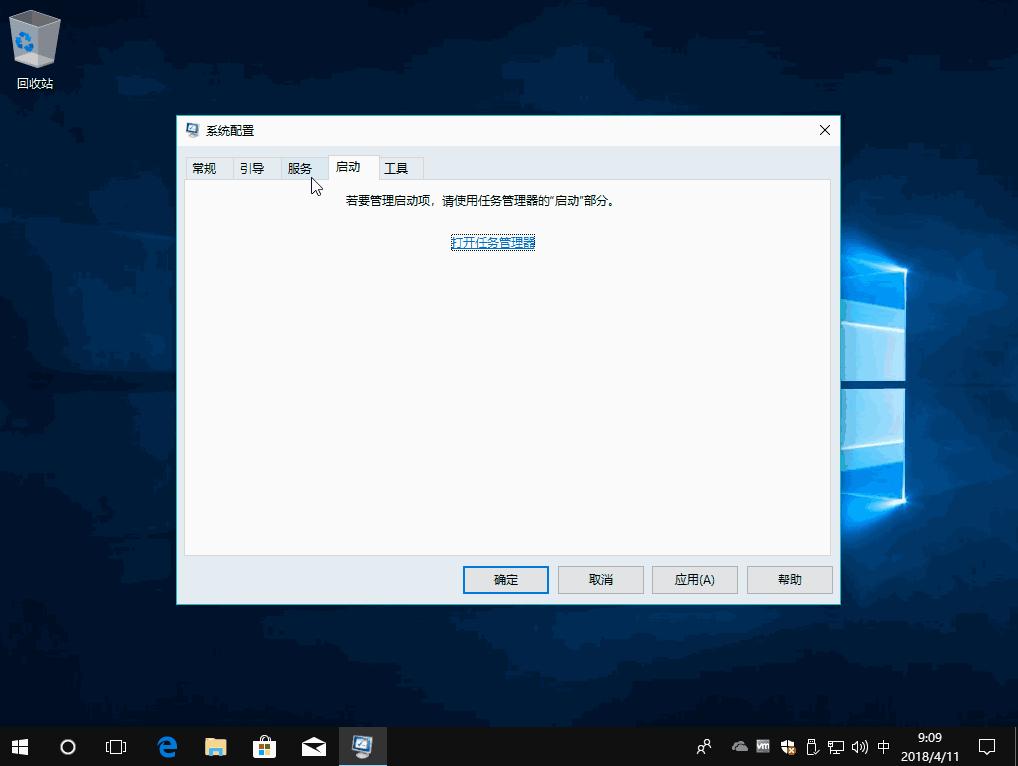Click the 取消 button
Viewport: 1018px width, 766px height.
(600, 579)
